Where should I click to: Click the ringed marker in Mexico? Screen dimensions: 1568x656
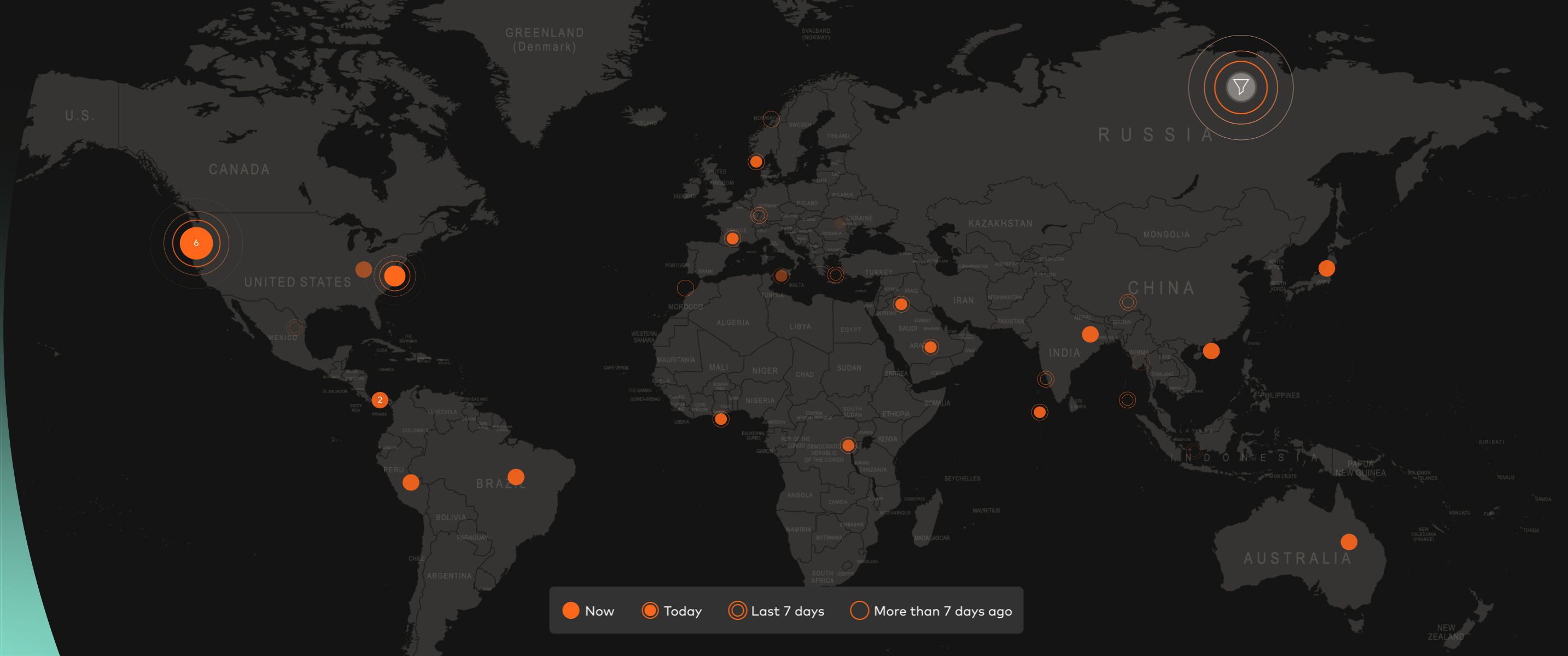pyautogui.click(x=294, y=327)
